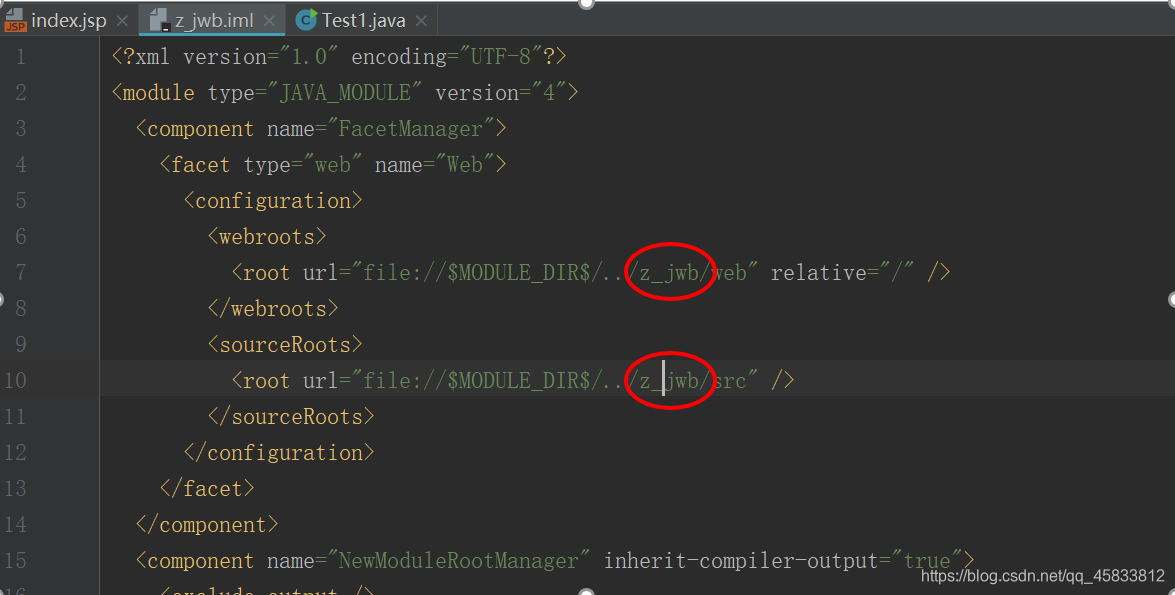The height and width of the screenshot is (595, 1175).
Task: Click line number 10 in the gutter
Action: [15, 380]
